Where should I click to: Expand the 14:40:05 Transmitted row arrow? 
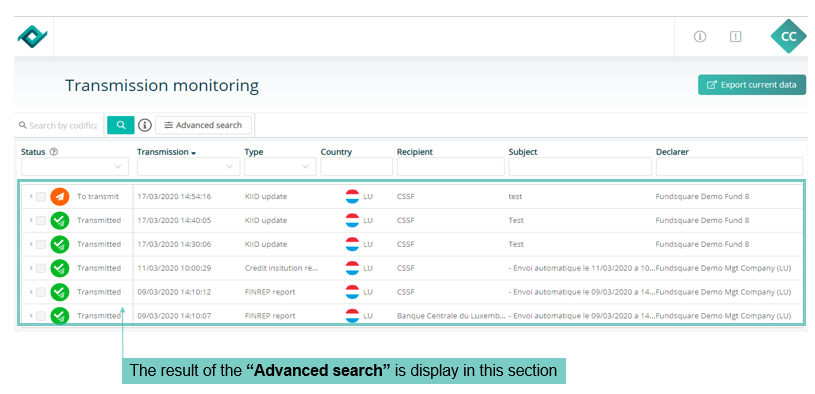31,220
